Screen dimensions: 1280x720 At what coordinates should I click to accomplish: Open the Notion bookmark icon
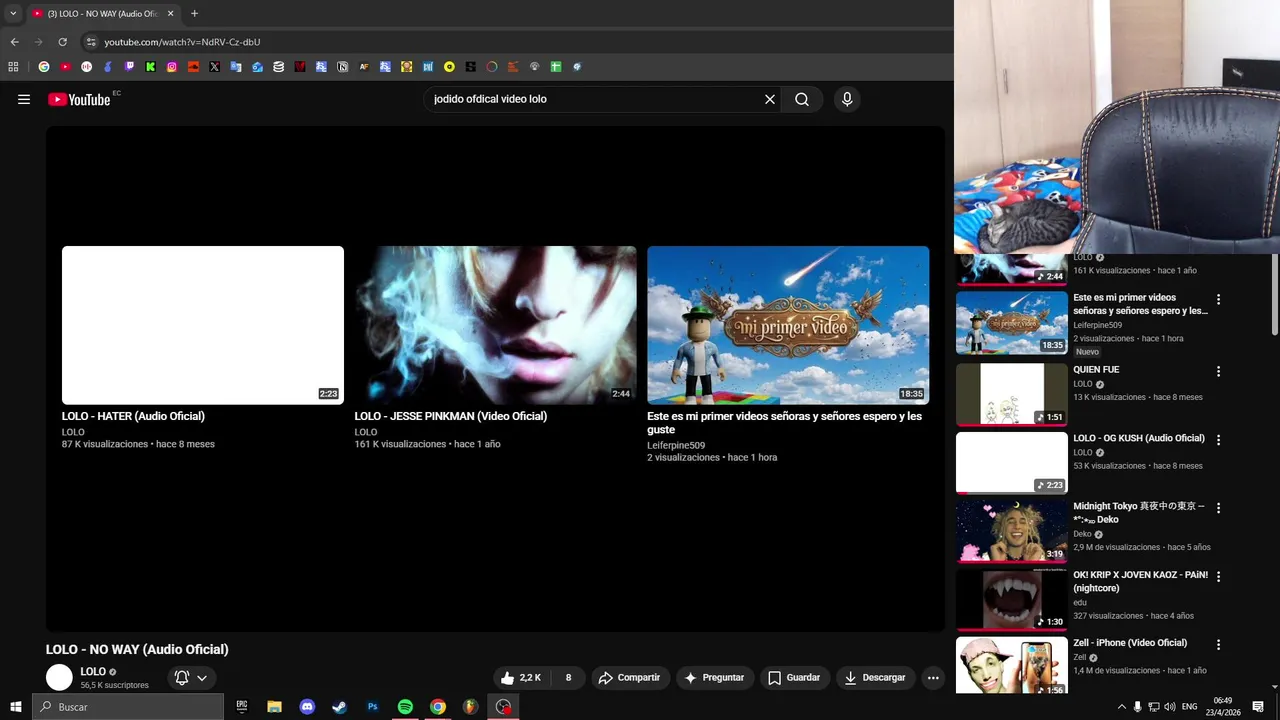click(343, 67)
